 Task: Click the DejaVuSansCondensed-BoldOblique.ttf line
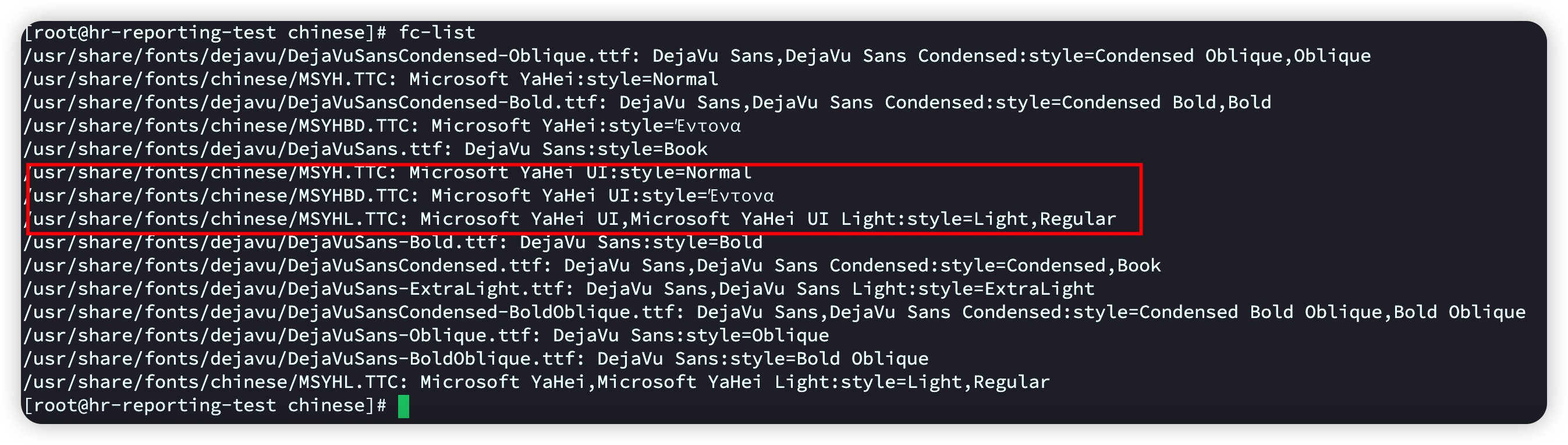tap(774, 312)
